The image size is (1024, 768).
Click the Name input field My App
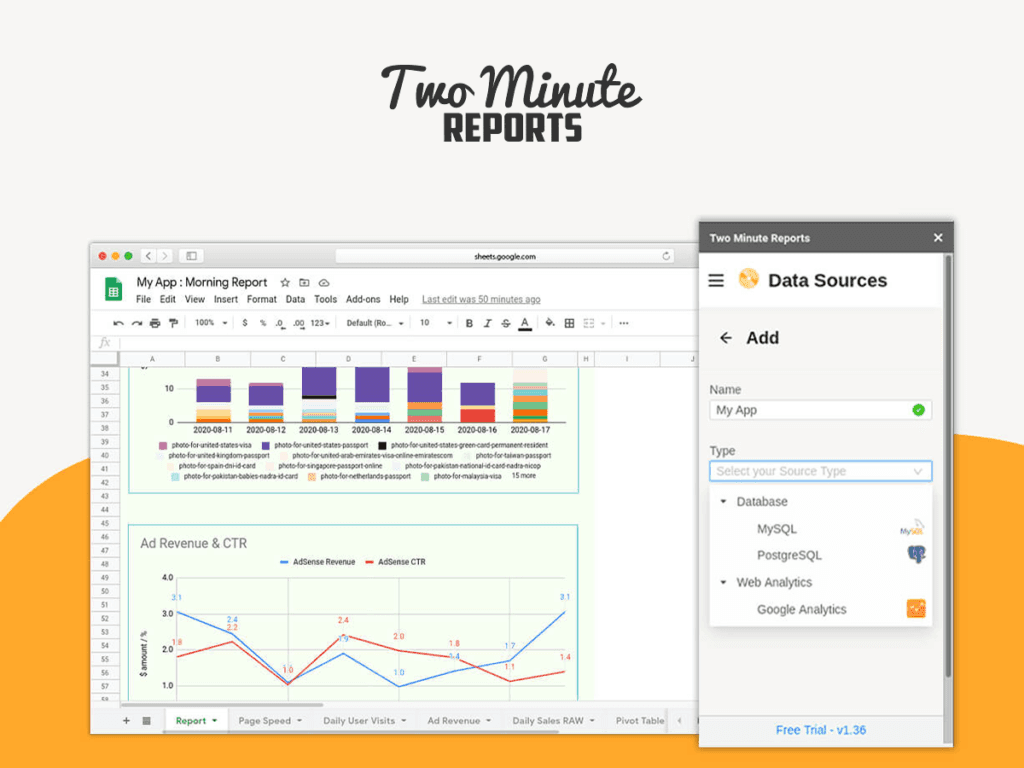pyautogui.click(x=820, y=410)
